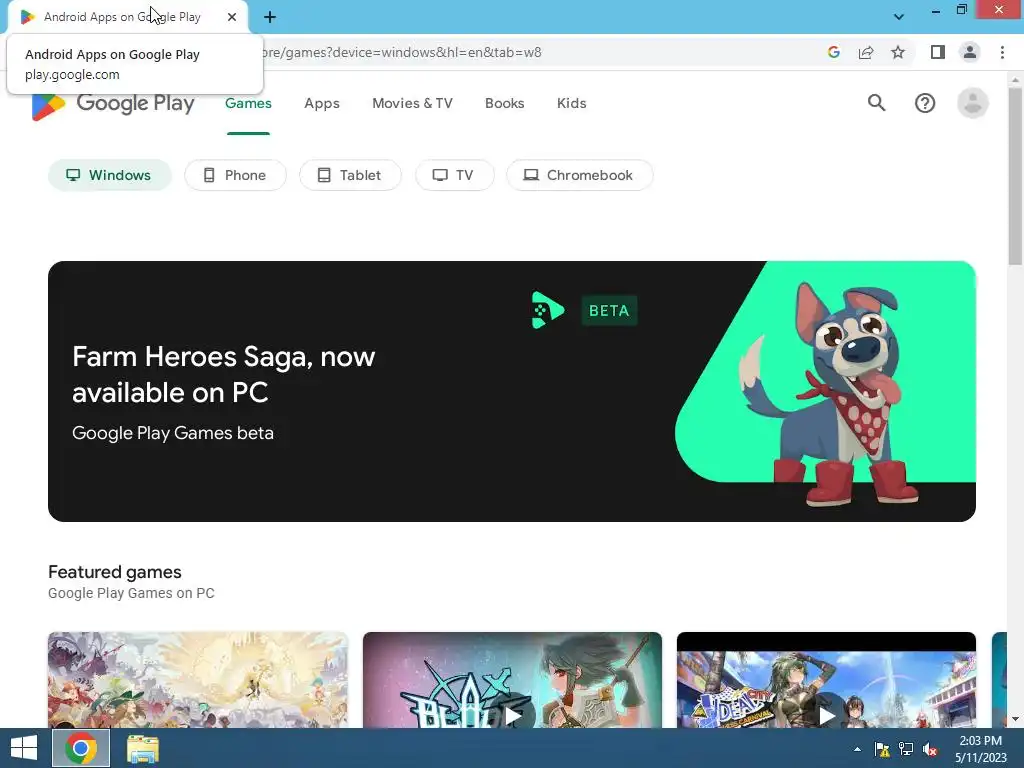Viewport: 1024px width, 768px height.
Task: Open network tray icon
Action: [906, 749]
